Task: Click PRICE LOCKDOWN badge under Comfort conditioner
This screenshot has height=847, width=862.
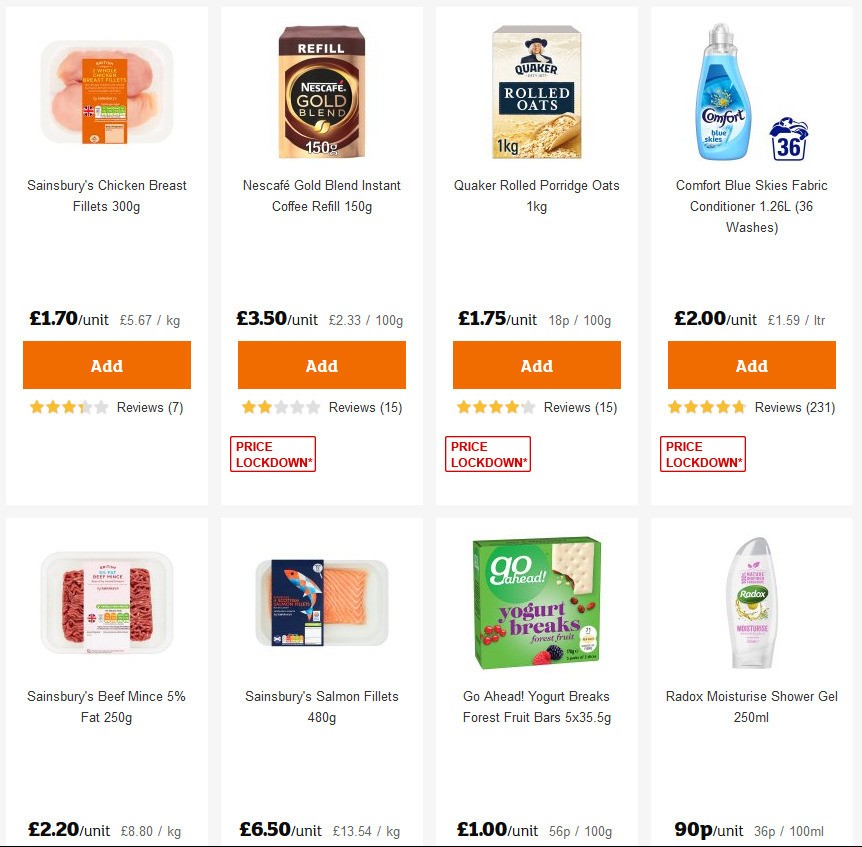Action: [703, 453]
